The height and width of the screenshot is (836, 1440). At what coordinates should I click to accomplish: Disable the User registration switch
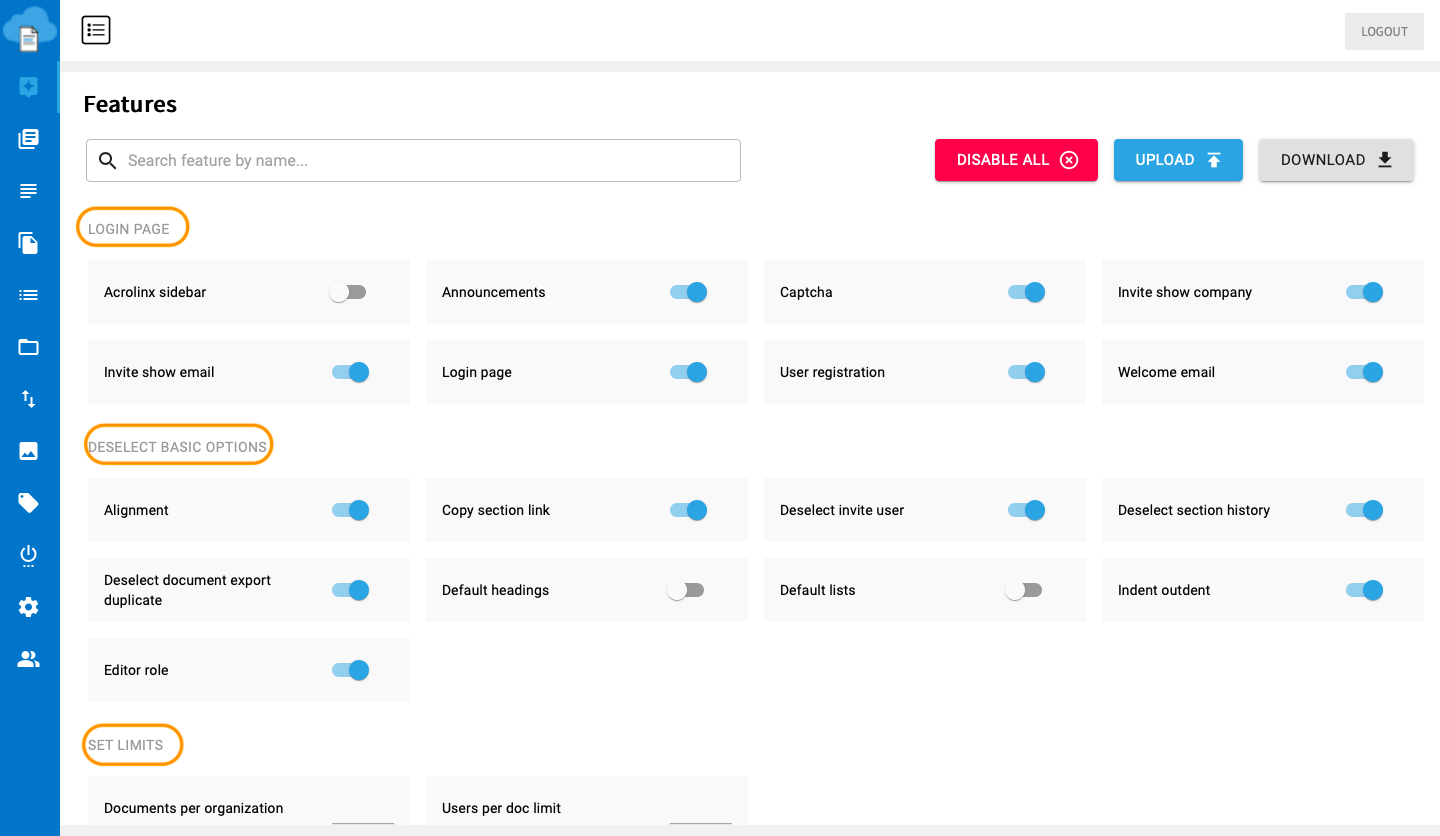click(x=1026, y=372)
